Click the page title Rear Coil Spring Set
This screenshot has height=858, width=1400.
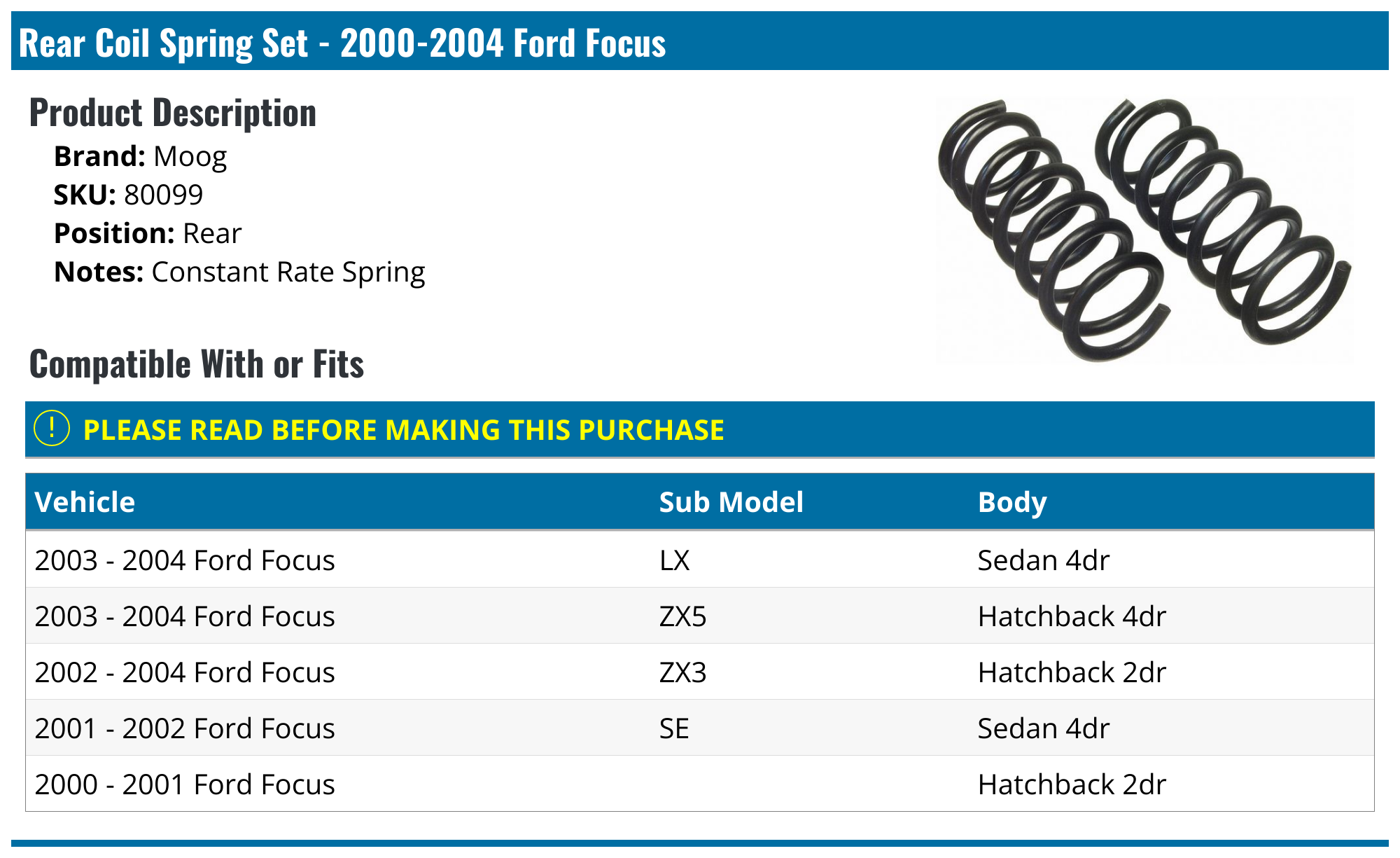342,43
